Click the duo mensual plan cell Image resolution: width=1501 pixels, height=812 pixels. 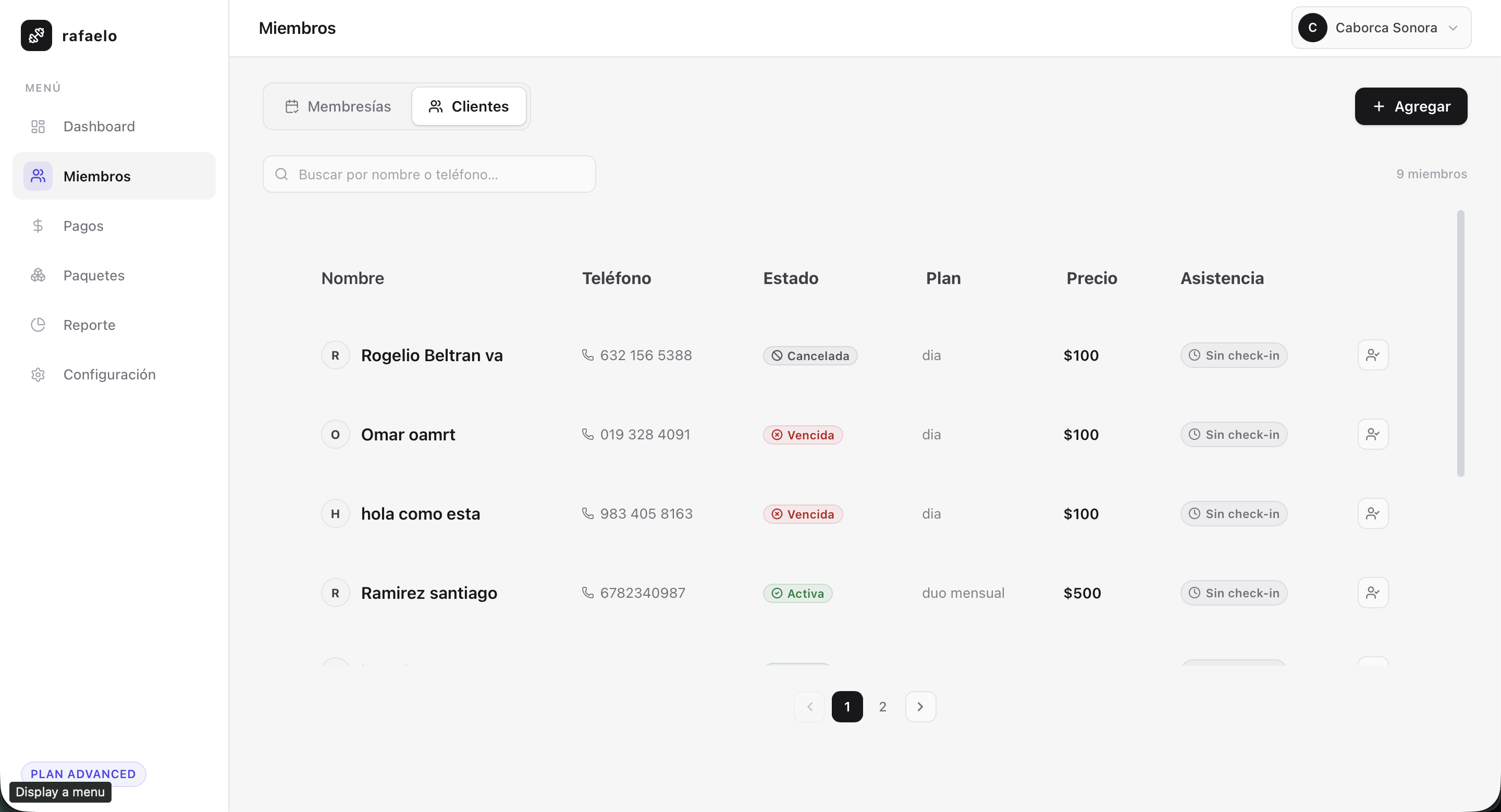(x=963, y=593)
